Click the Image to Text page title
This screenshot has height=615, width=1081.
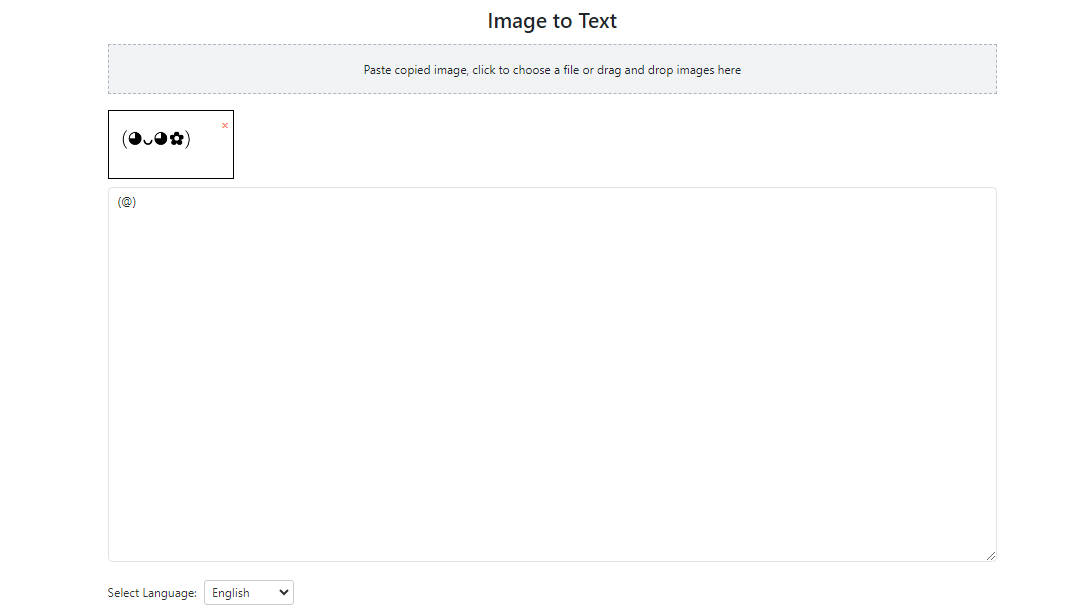coord(552,20)
